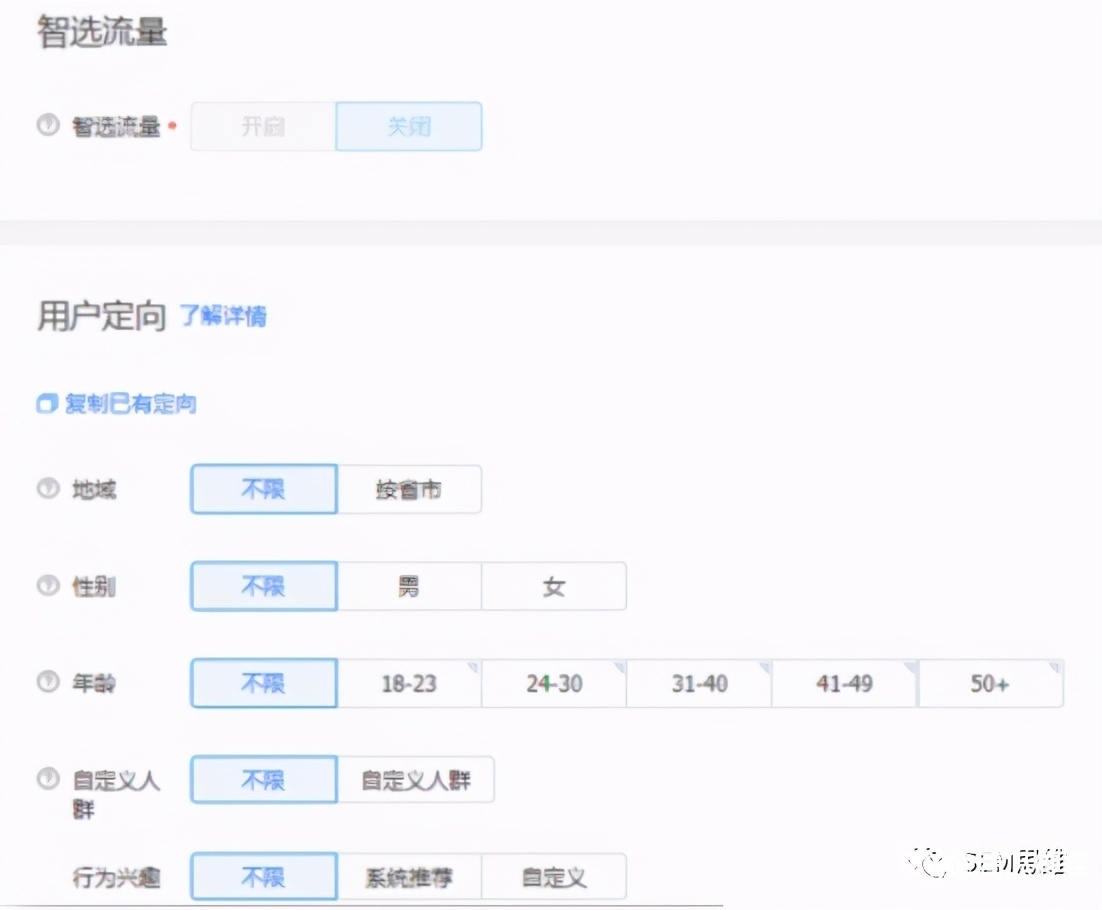
Task: Turn on 智选流量 with 开启
Action: pyautogui.click(x=264, y=126)
